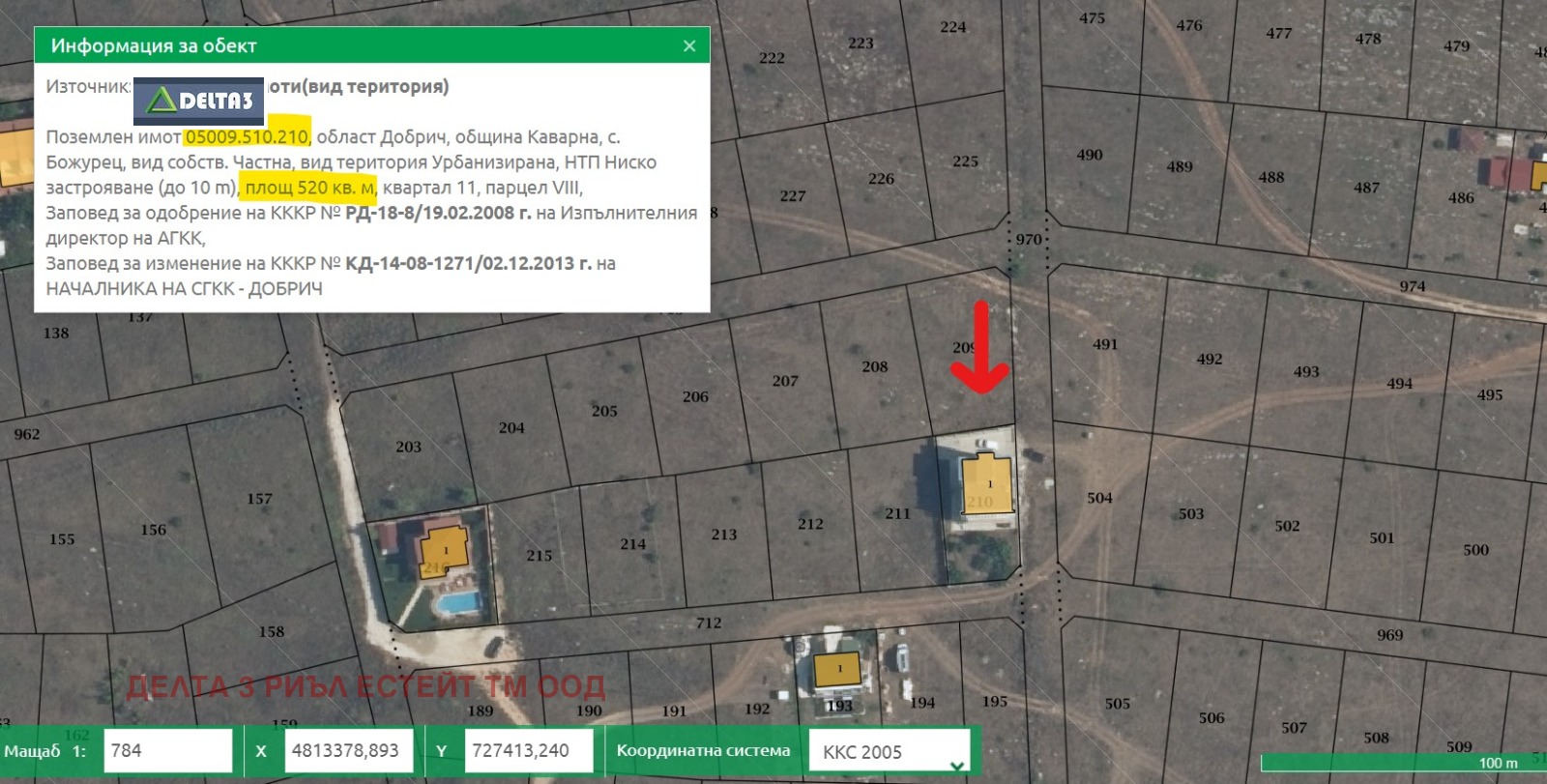Click the swimming pool beside parcel 216's house

click(x=457, y=603)
